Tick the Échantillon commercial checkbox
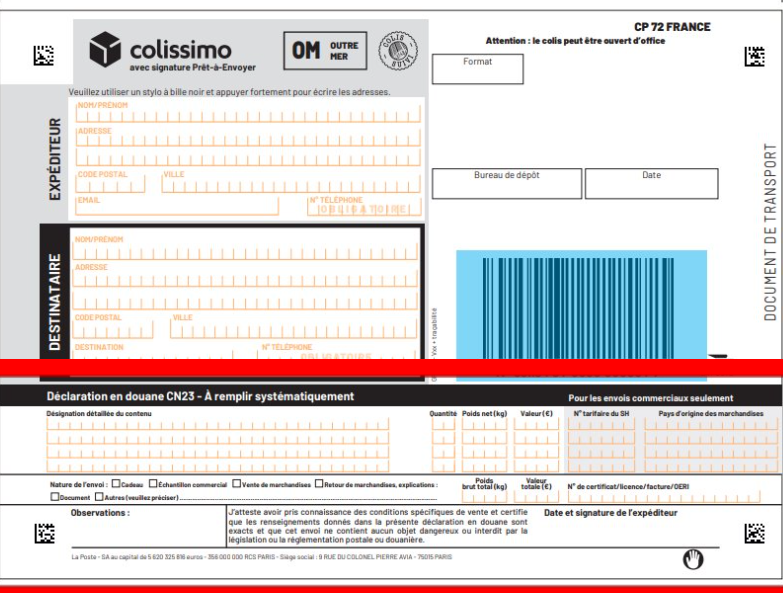783x593 pixels. tap(153, 484)
